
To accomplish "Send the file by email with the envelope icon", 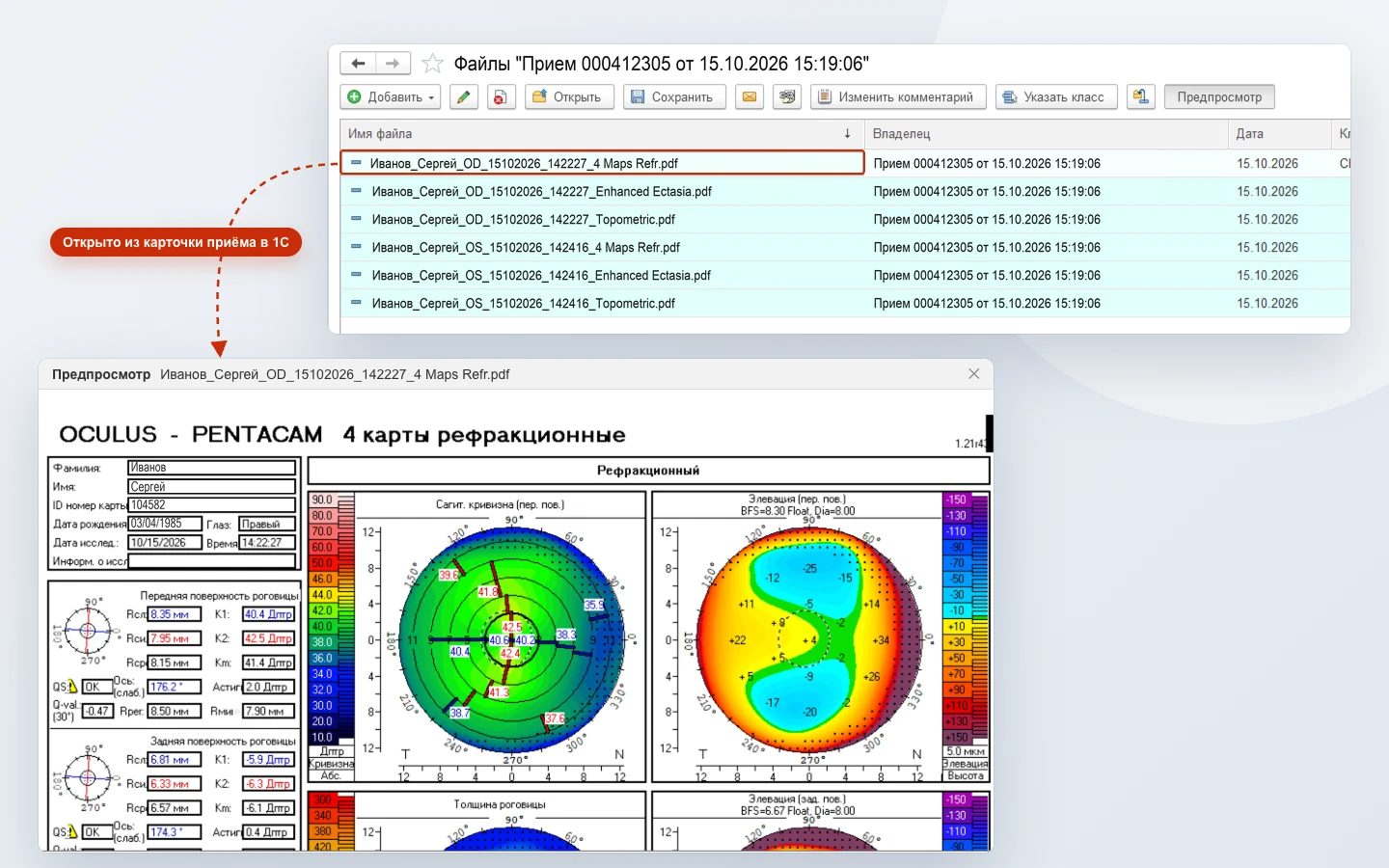I will tap(749, 96).
